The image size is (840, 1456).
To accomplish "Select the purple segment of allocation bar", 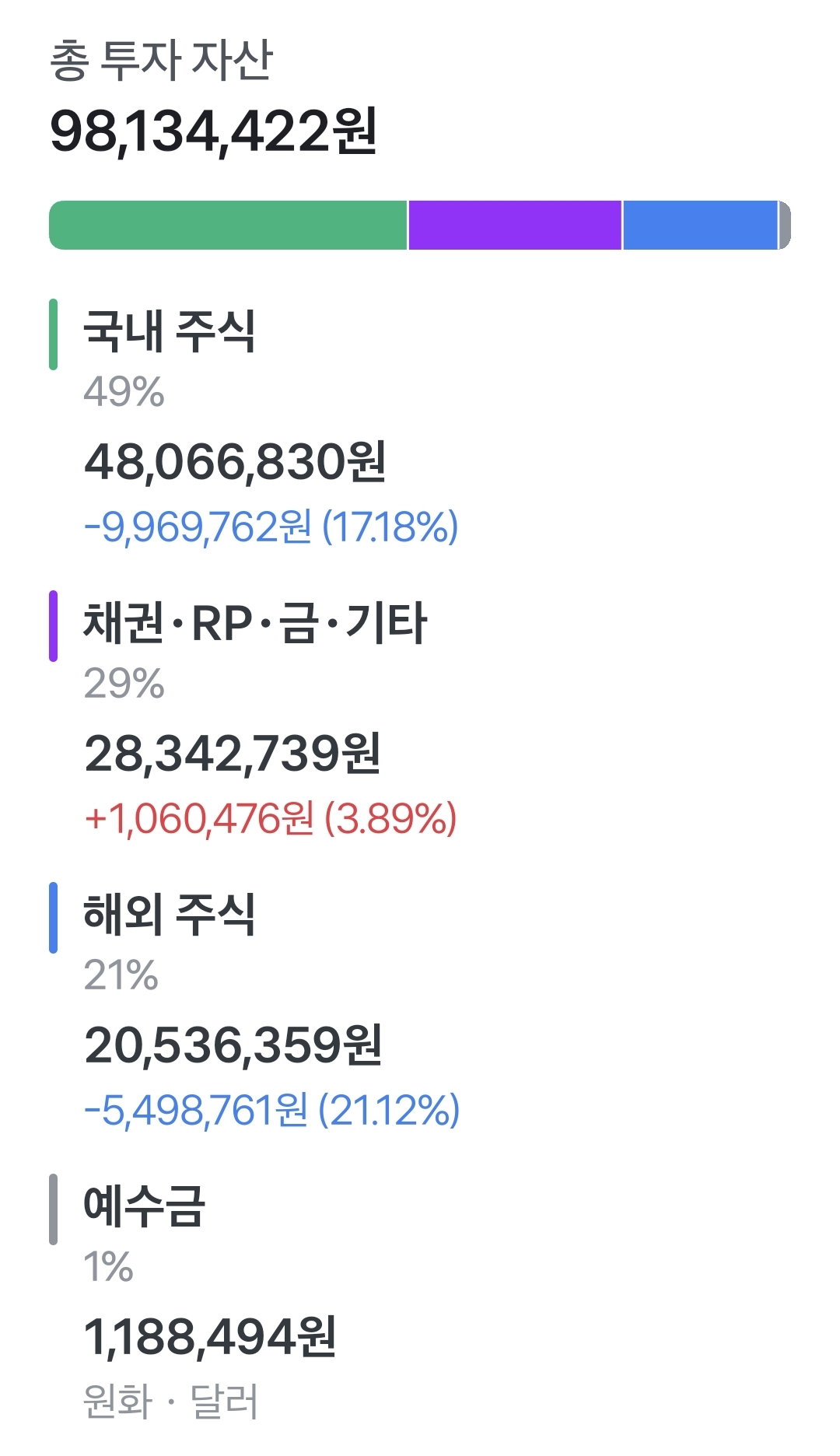I will (x=515, y=226).
